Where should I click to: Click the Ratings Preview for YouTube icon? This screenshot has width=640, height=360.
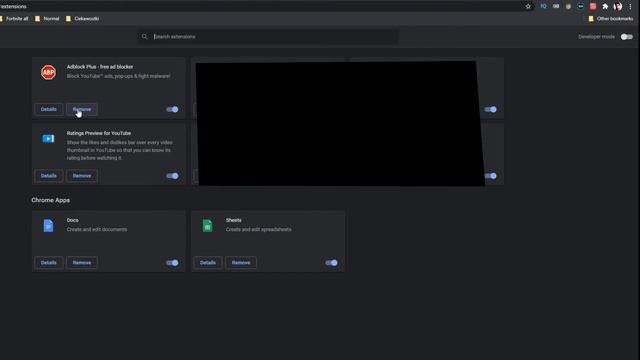coord(48,139)
